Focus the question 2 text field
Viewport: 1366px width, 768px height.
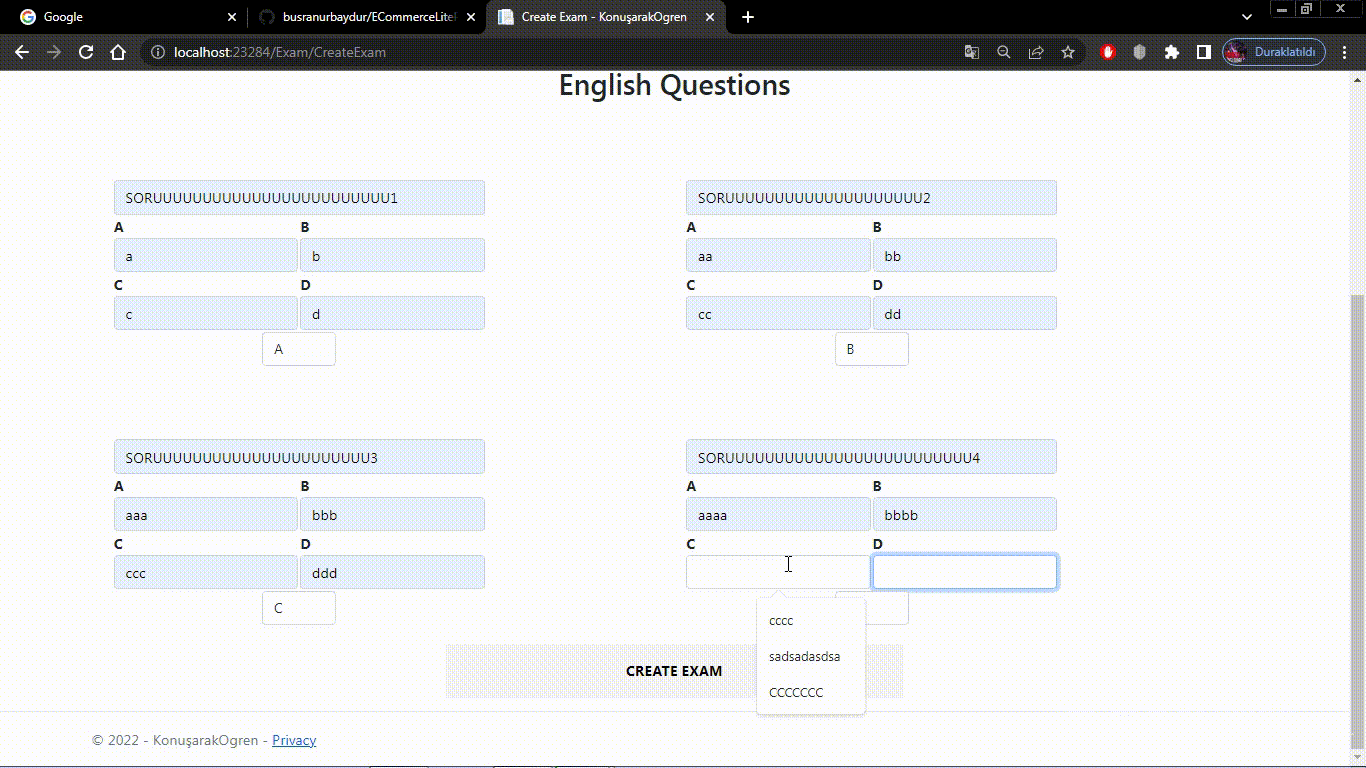coord(871,198)
